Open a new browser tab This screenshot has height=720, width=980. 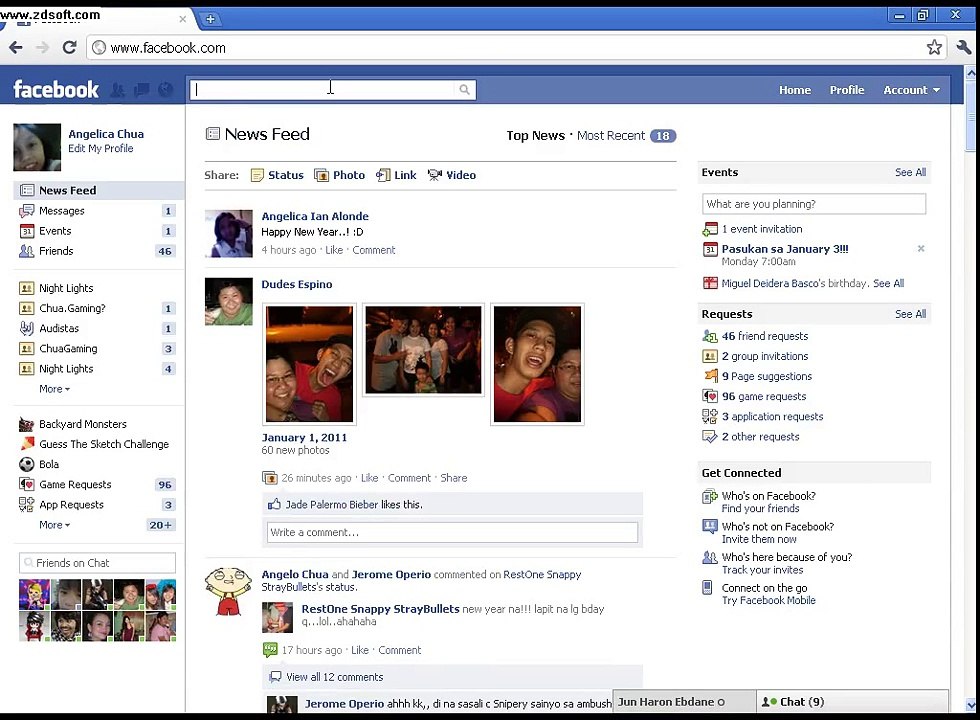pyautogui.click(x=211, y=19)
